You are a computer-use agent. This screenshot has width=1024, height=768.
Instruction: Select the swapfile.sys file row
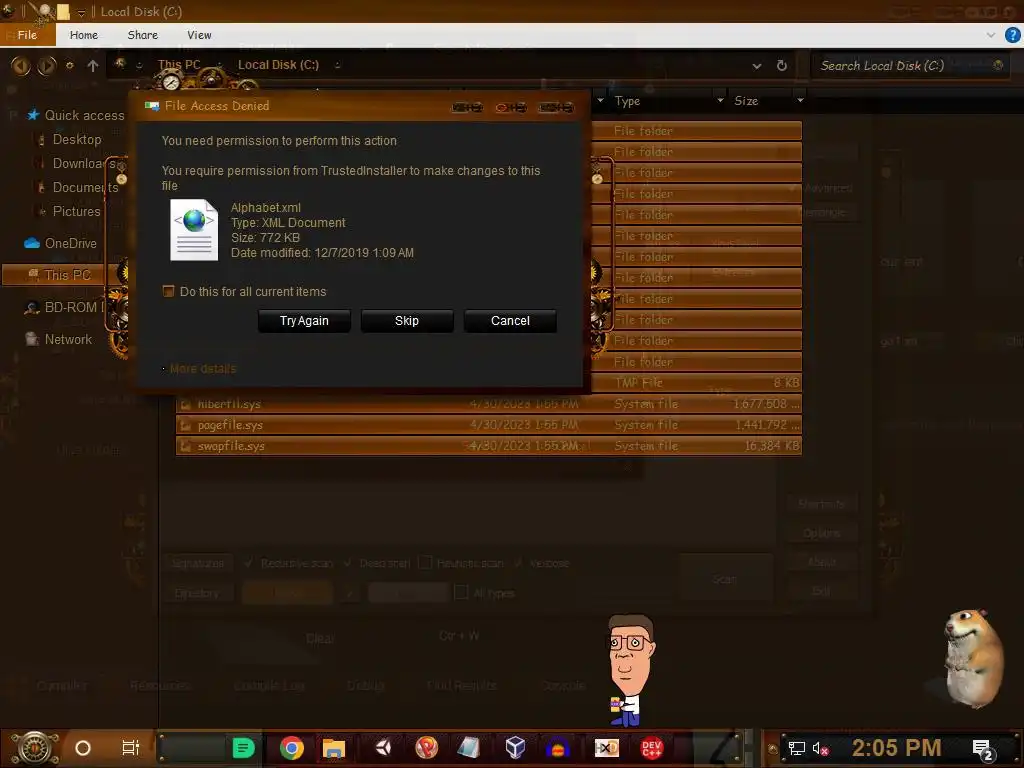click(488, 446)
